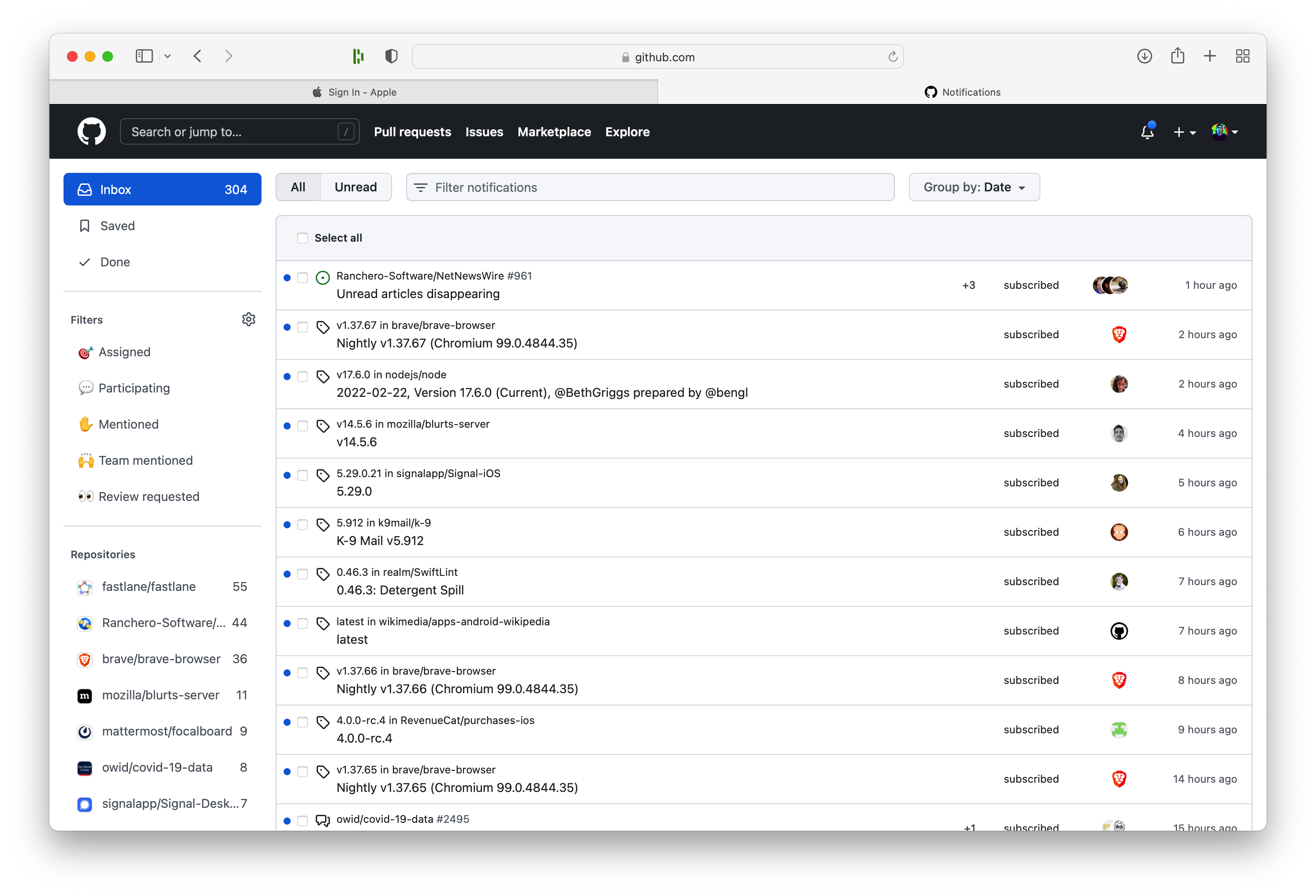Filter by Mentioned notifications
Screen dimensions: 1316x896
163,425
